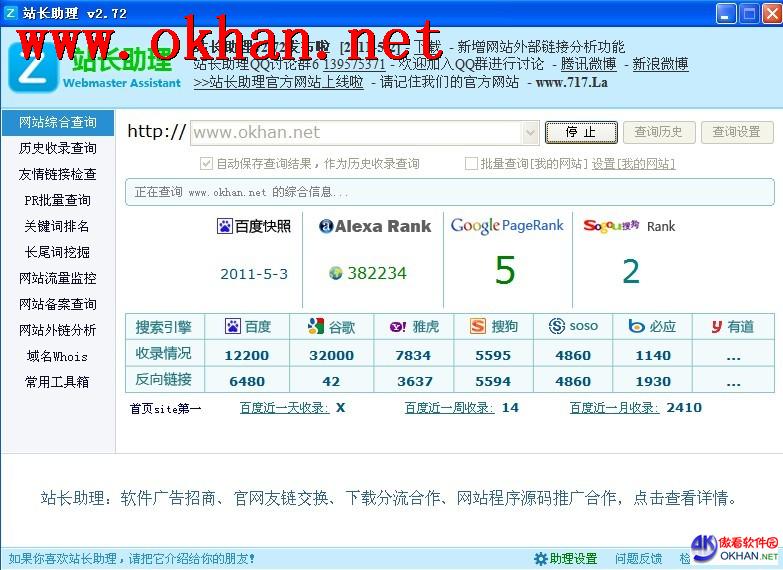Click the 百度快照 paw icon
The width and height of the screenshot is (783, 570).
[x=225, y=226]
